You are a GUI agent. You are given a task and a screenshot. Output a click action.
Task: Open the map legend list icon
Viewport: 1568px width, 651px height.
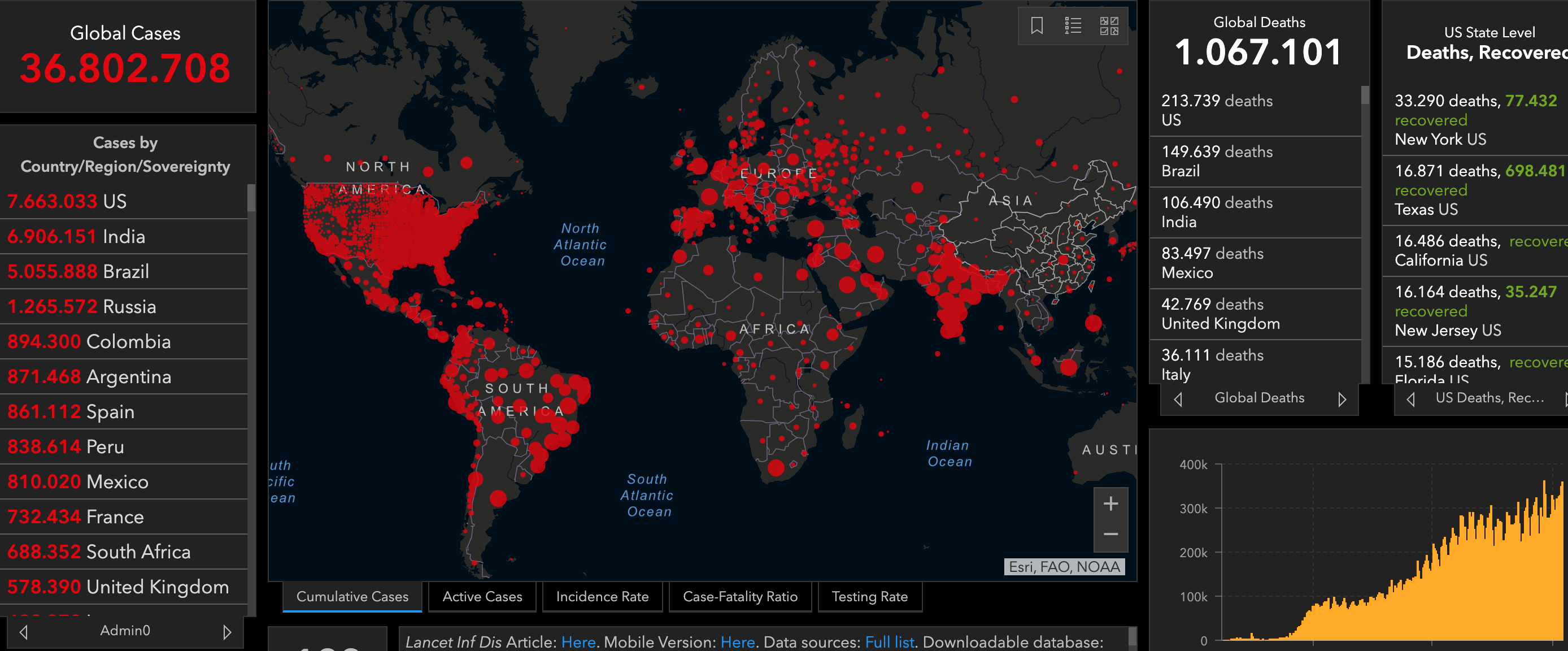click(x=1073, y=25)
